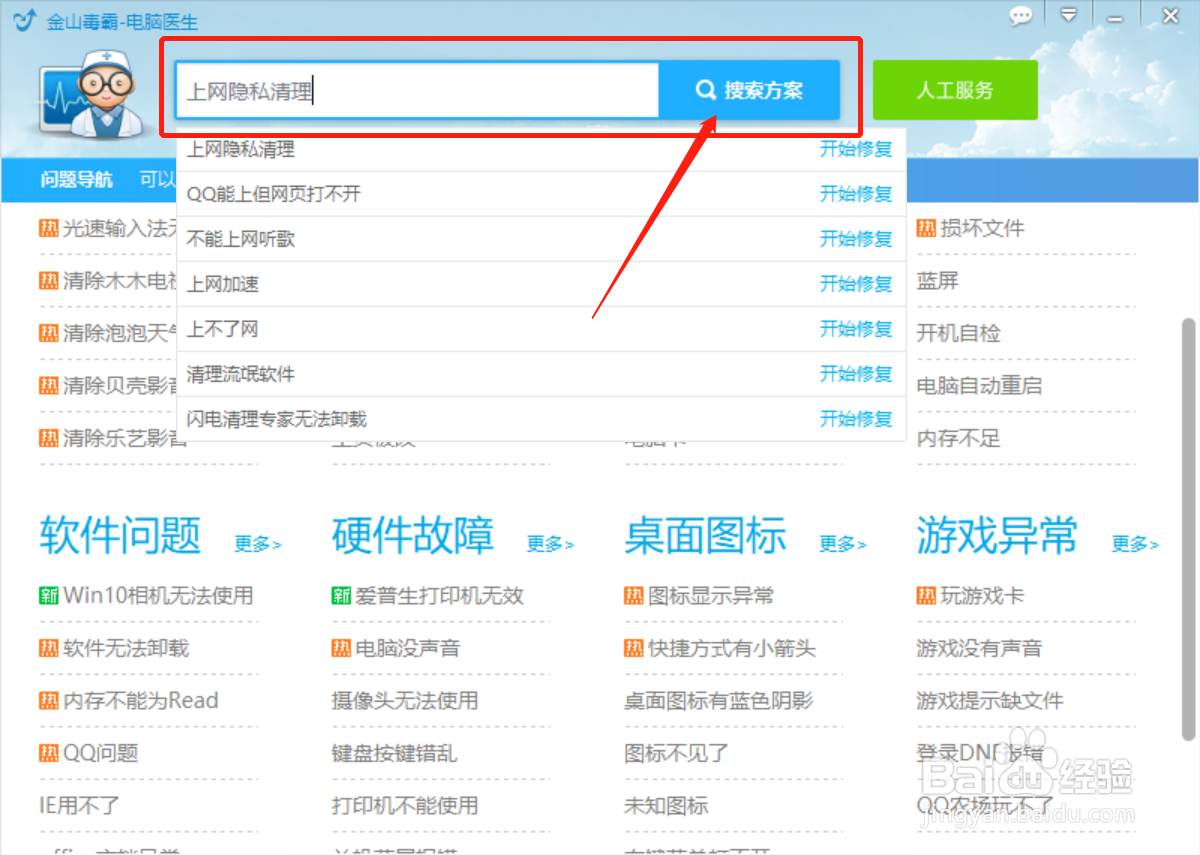Open the 桌面图标 category heading
This screenshot has height=855, width=1200.
[x=706, y=536]
